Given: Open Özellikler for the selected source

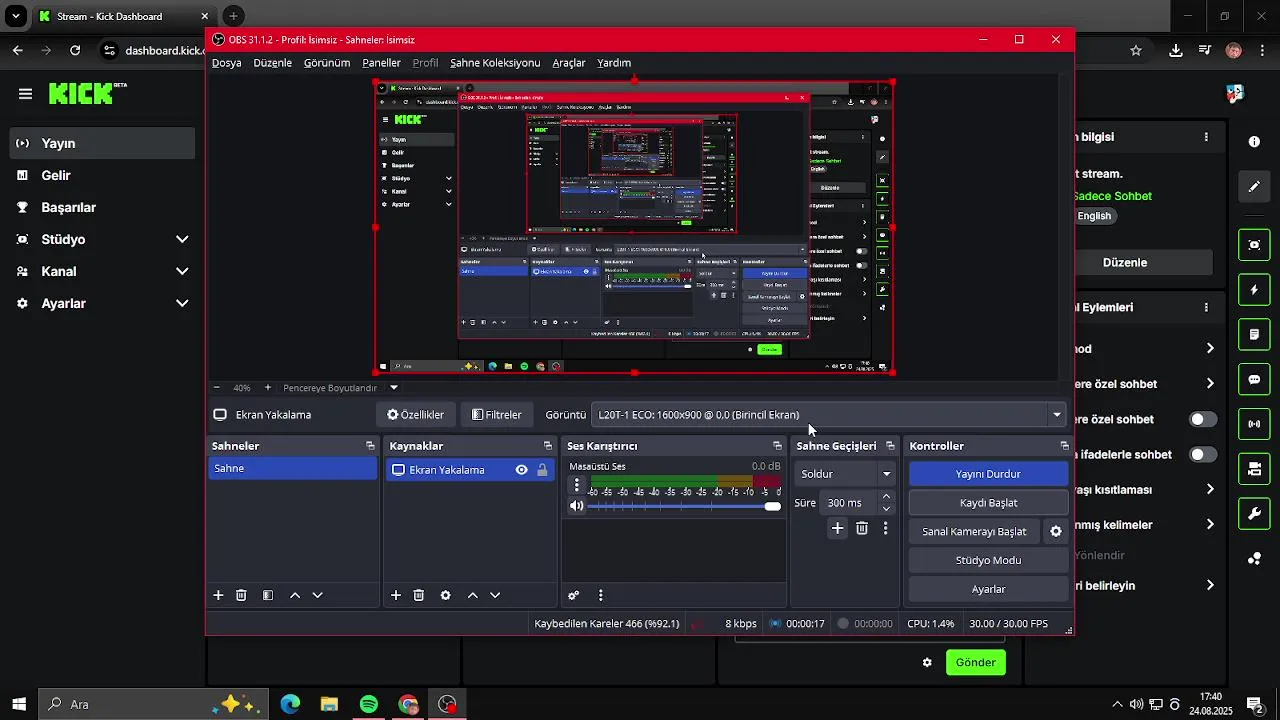Looking at the screenshot, I should [416, 415].
